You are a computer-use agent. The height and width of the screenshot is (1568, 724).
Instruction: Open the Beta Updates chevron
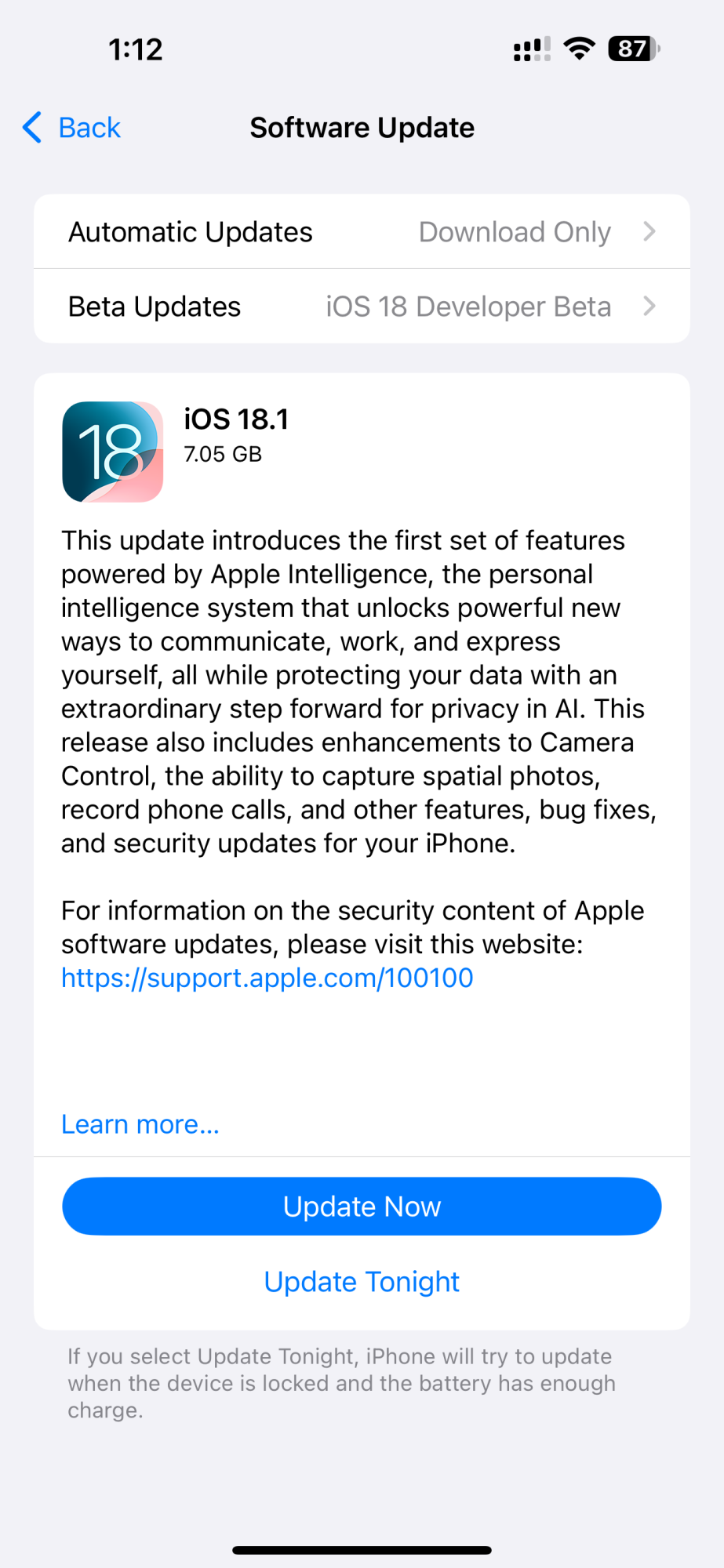(x=649, y=306)
